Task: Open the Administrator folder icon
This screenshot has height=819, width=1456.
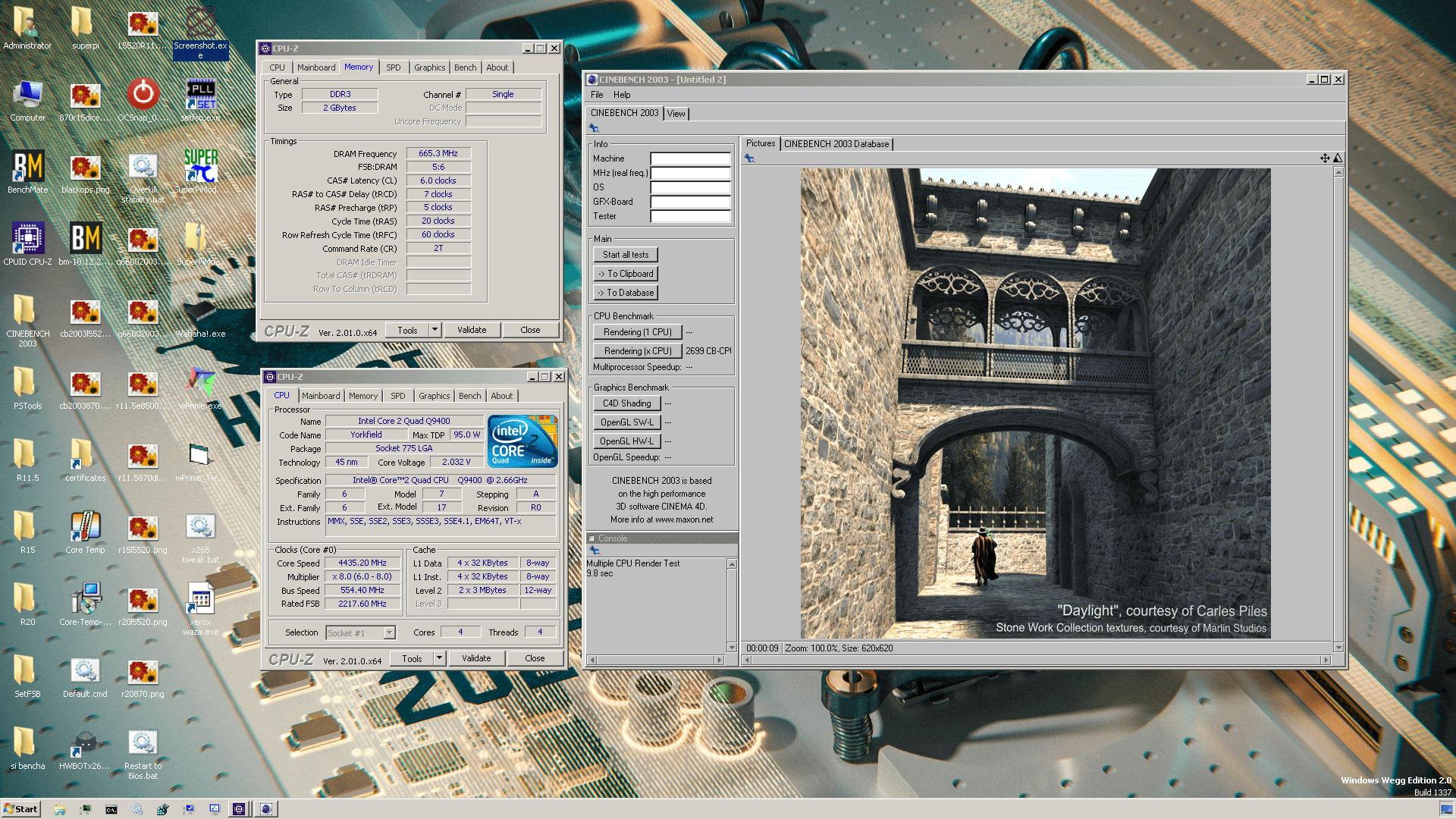Action: 28,28
